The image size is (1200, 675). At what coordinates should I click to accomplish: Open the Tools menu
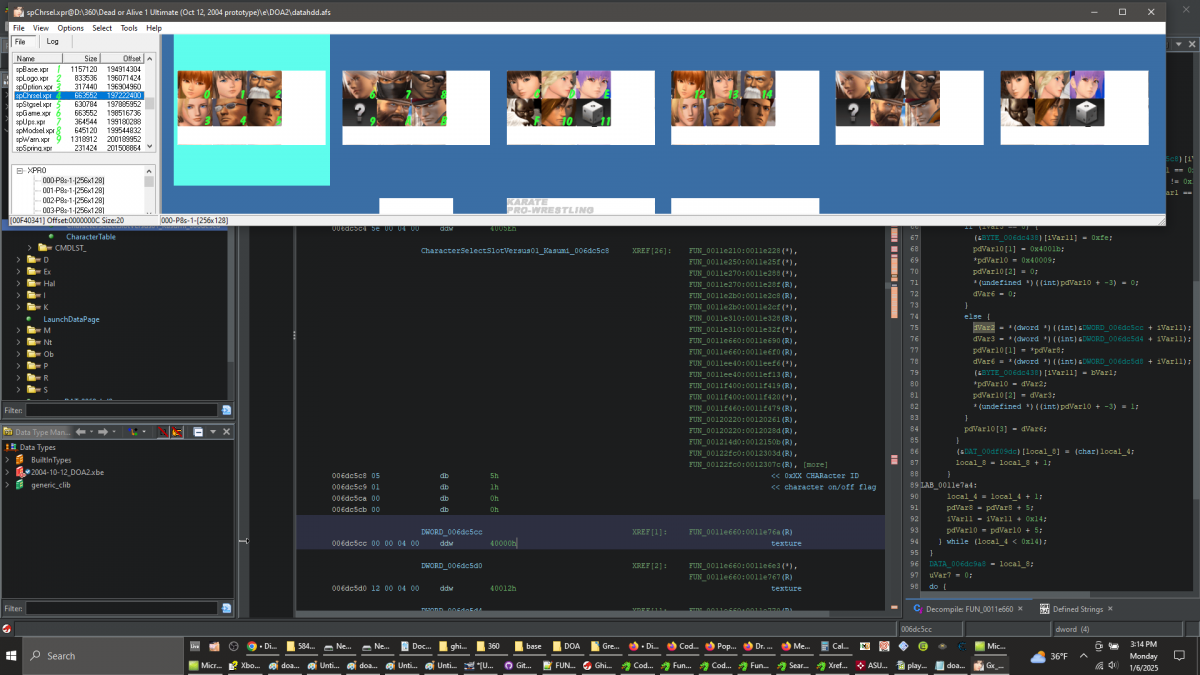pyautogui.click(x=130, y=28)
